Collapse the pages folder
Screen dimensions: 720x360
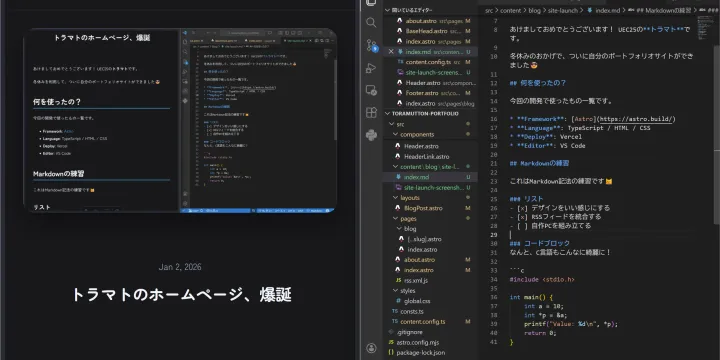[395, 219]
